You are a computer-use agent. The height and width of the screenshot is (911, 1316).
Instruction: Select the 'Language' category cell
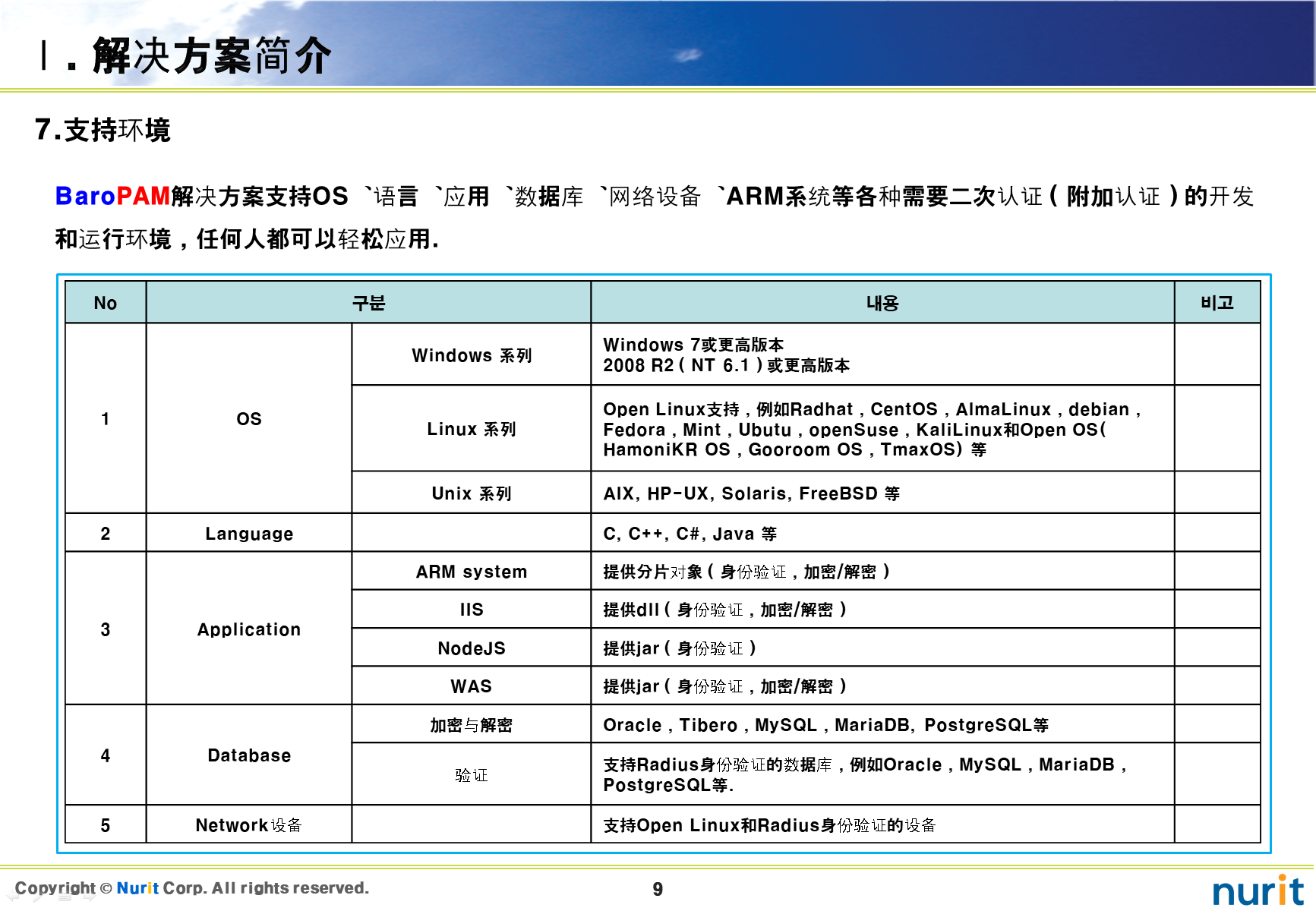click(249, 533)
